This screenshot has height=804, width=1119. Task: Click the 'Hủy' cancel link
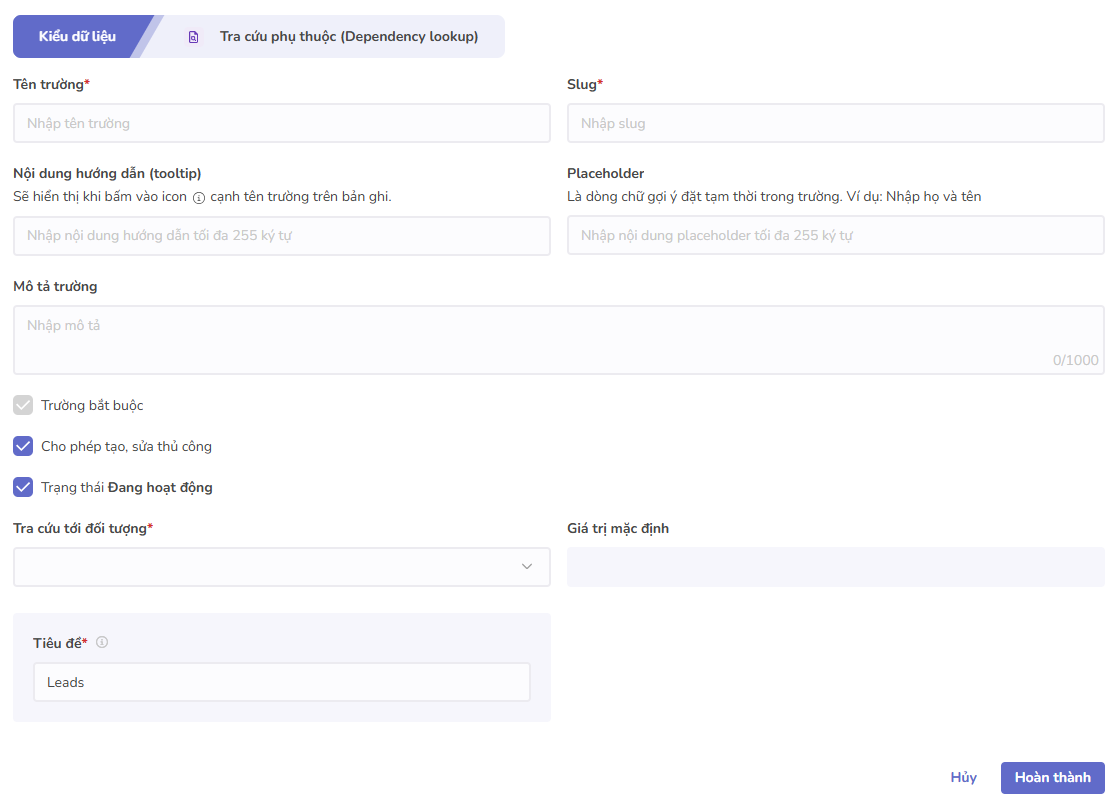click(x=963, y=777)
